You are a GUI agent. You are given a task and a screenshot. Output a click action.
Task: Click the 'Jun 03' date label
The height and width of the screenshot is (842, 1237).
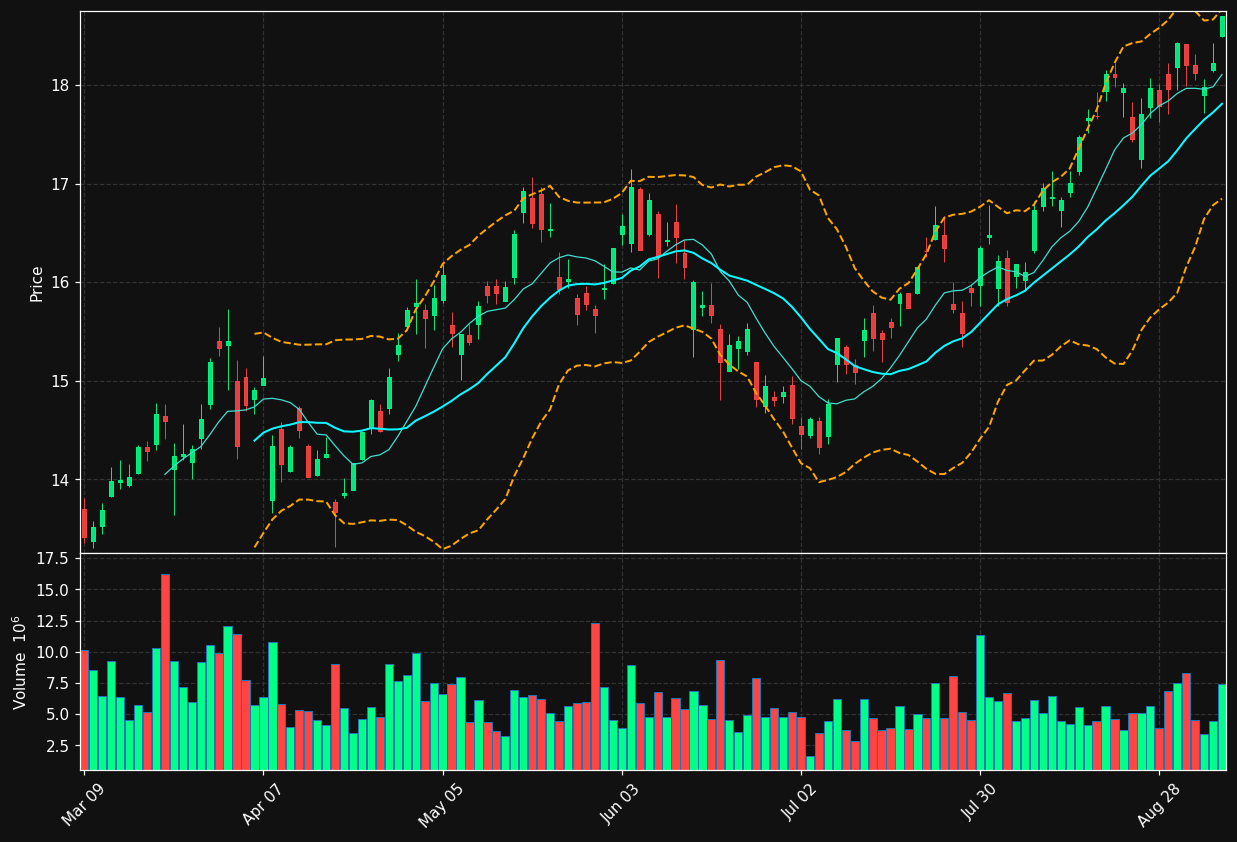click(619, 804)
